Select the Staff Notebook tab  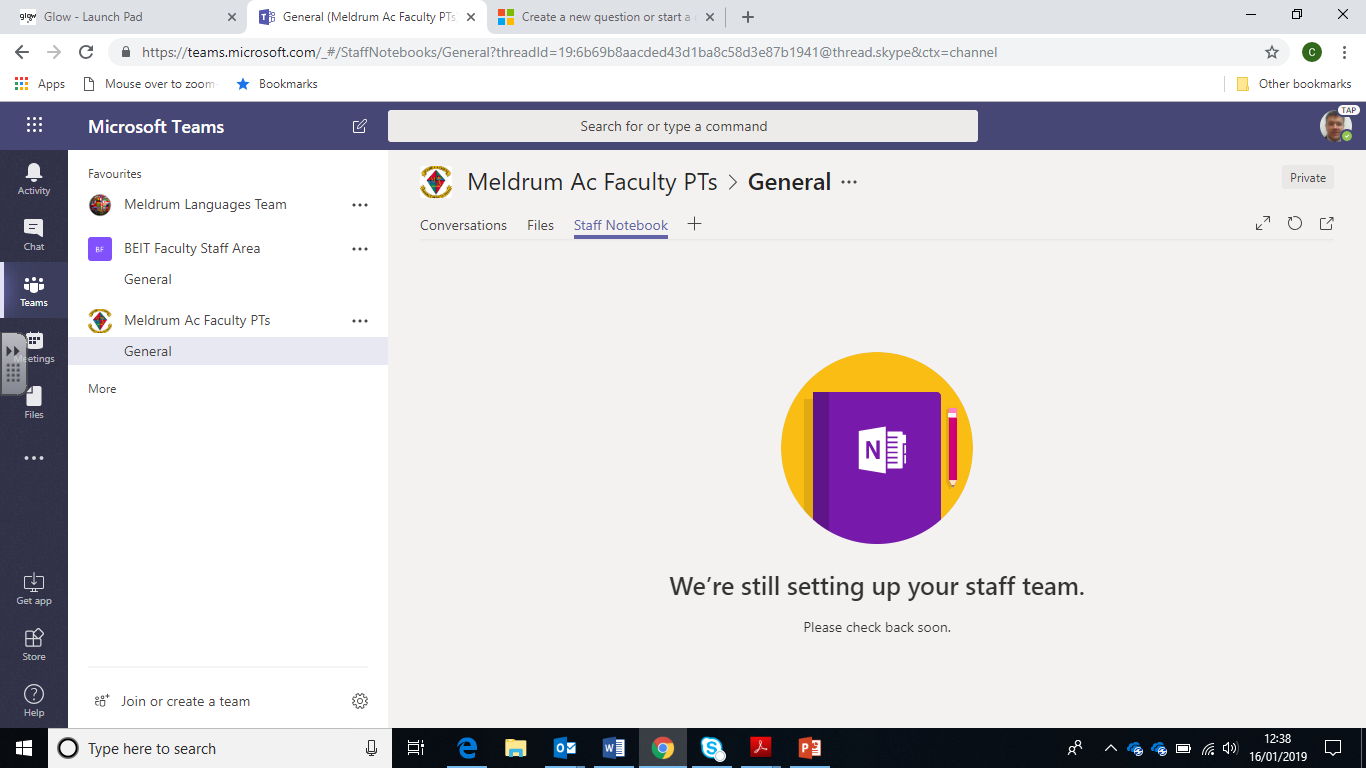(x=621, y=225)
